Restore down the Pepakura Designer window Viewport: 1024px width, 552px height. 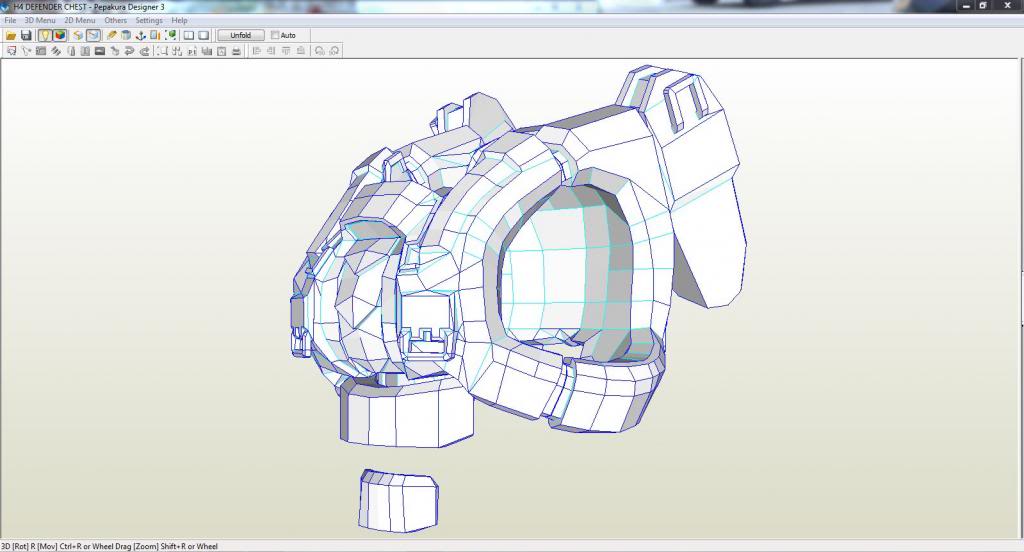(x=983, y=6)
